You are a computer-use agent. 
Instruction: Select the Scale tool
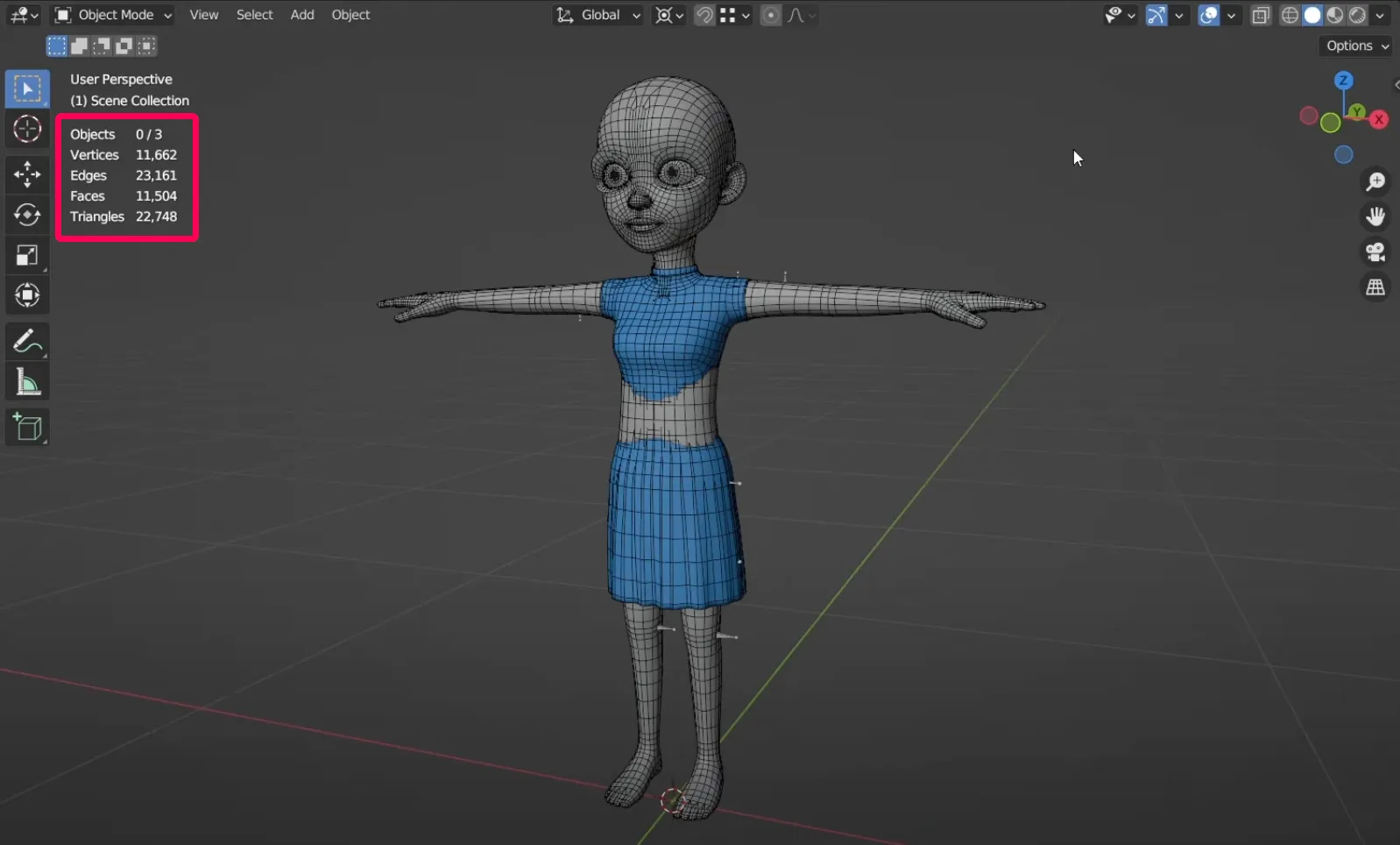coord(27,255)
